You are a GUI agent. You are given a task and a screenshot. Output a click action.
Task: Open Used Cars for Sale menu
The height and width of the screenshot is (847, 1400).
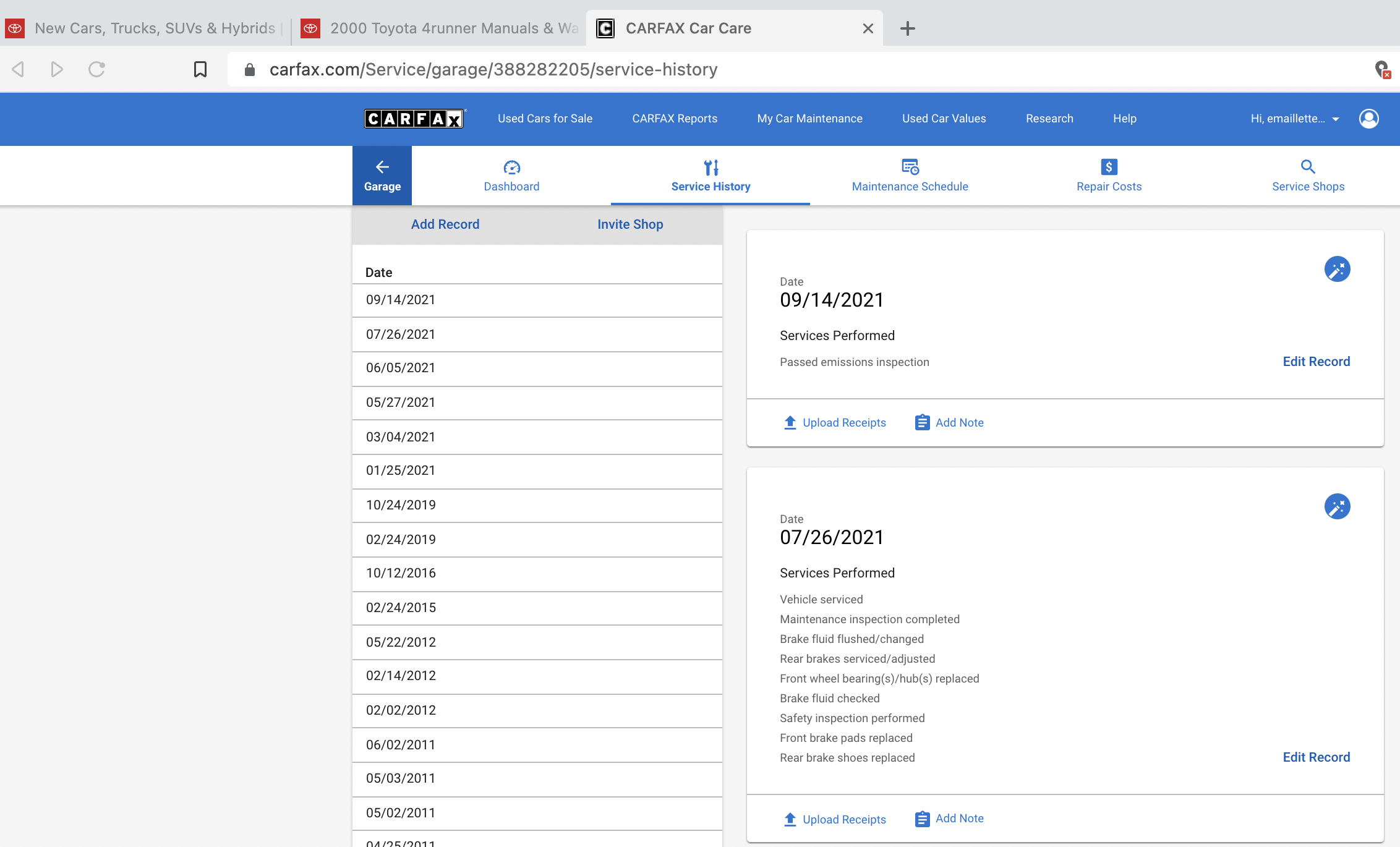545,119
